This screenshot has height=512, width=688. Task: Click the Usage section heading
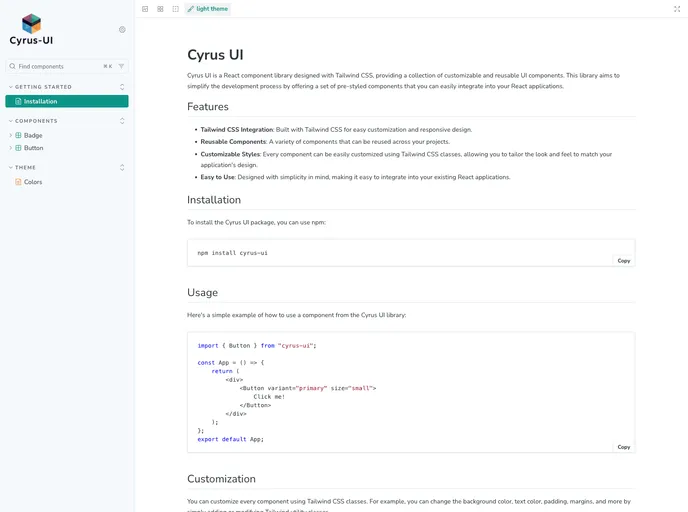point(202,293)
